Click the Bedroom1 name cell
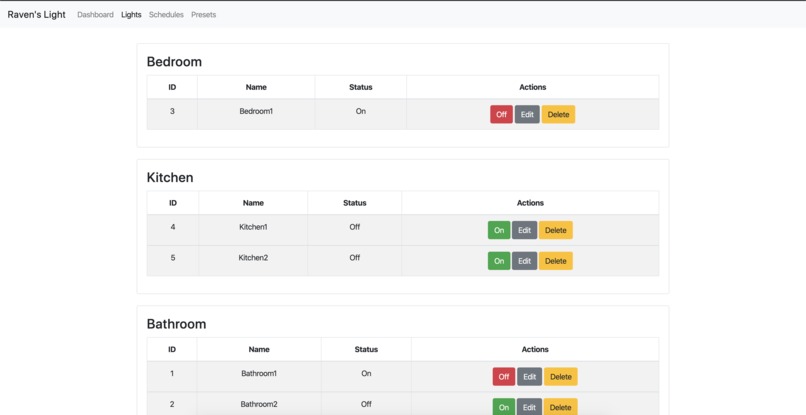The height and width of the screenshot is (415, 806). (x=256, y=114)
